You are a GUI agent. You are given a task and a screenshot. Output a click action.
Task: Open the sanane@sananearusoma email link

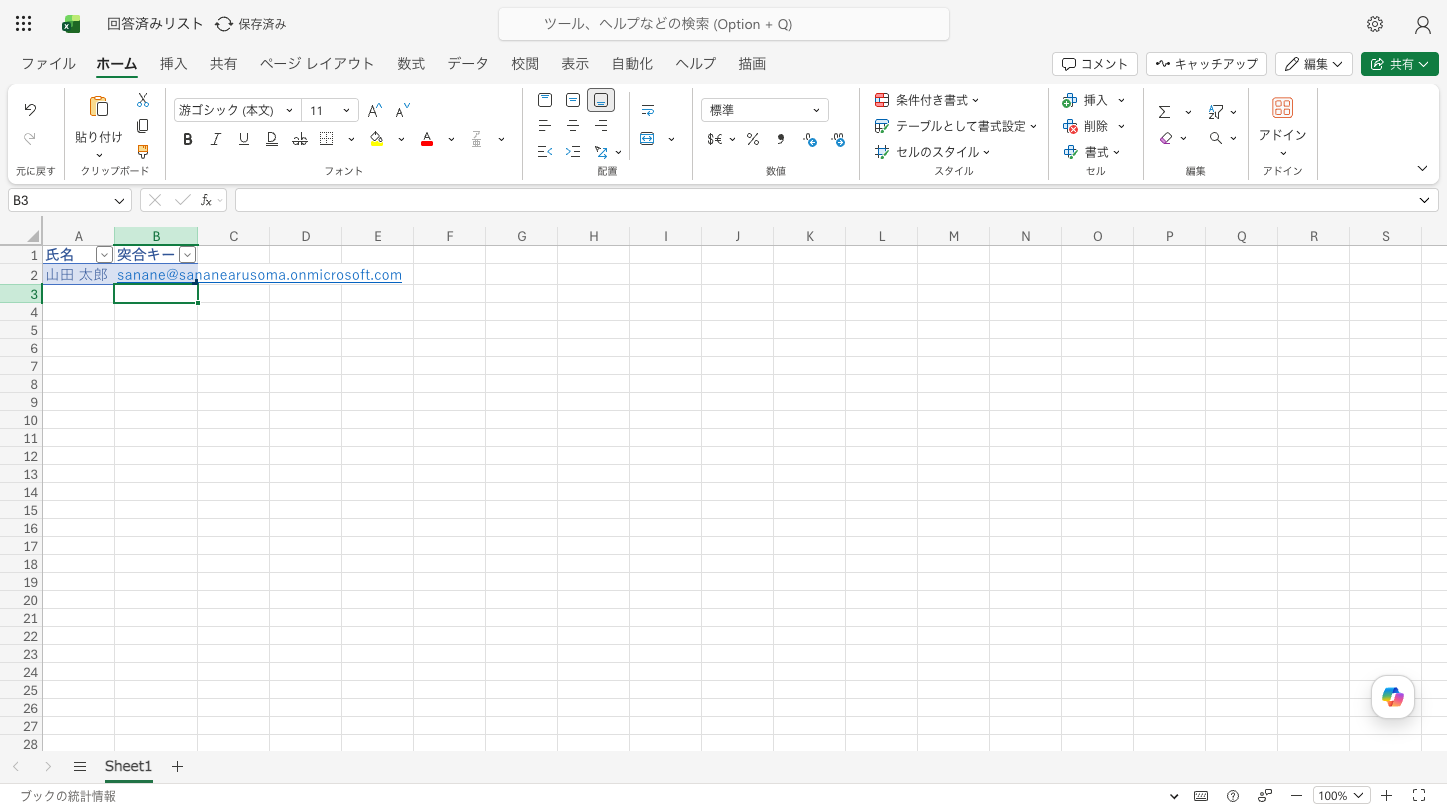pos(259,275)
